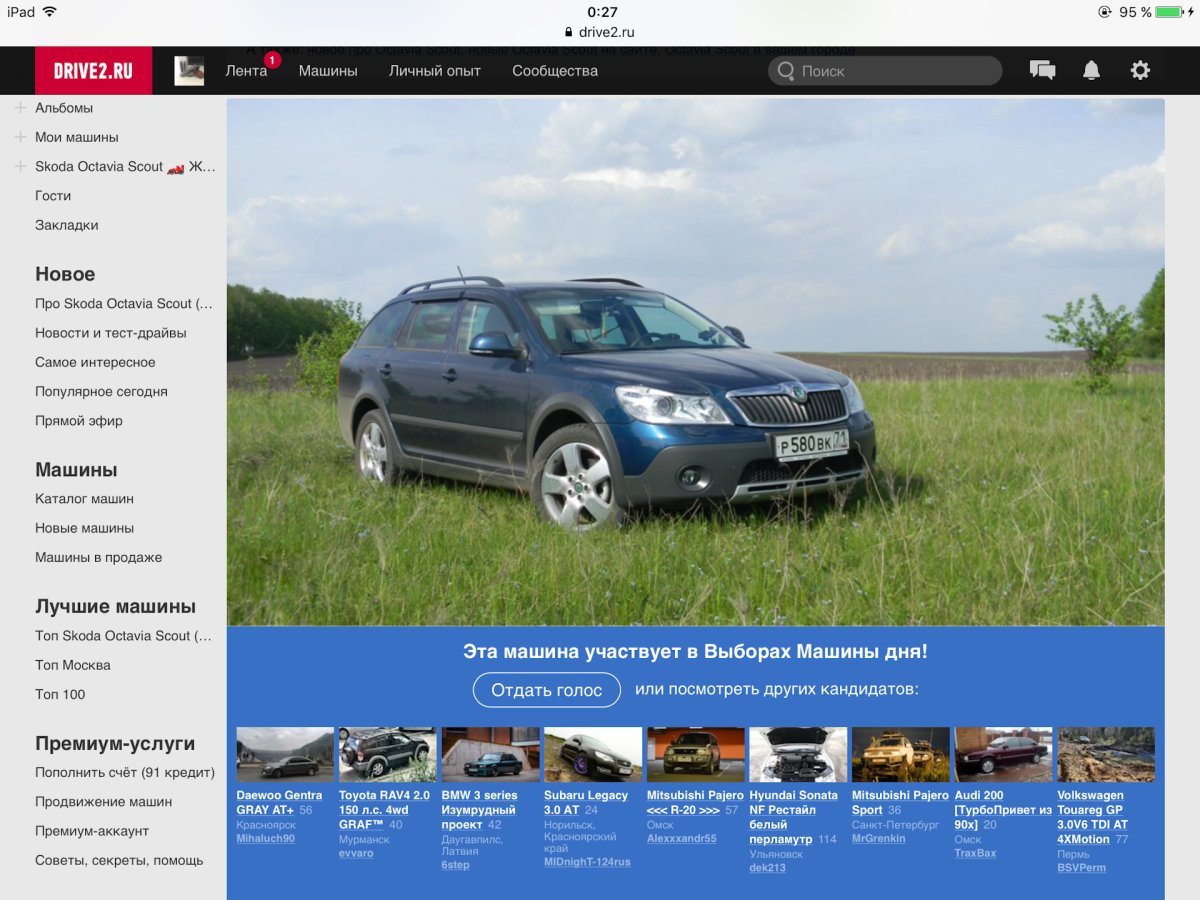This screenshot has height=900, width=1200.
Task: Open the settings gear icon
Action: [1140, 70]
